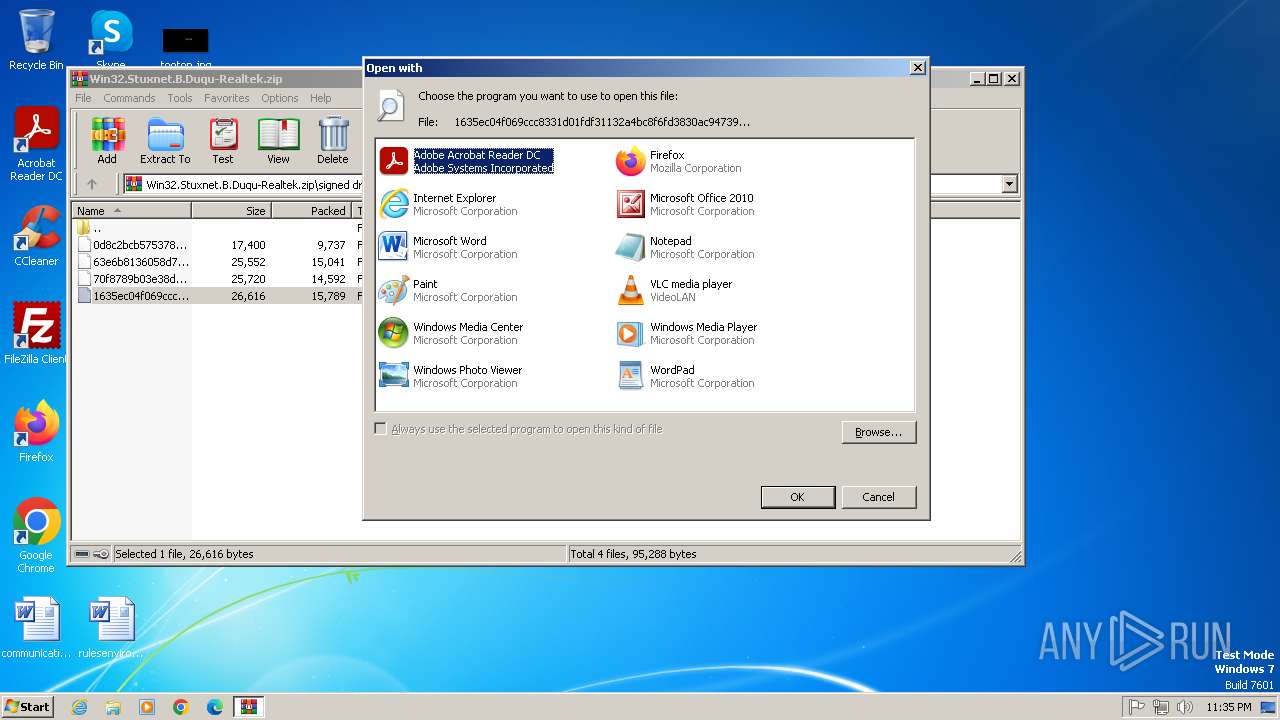This screenshot has width=1280, height=720.
Task: Click the Browse... button
Action: tap(879, 432)
